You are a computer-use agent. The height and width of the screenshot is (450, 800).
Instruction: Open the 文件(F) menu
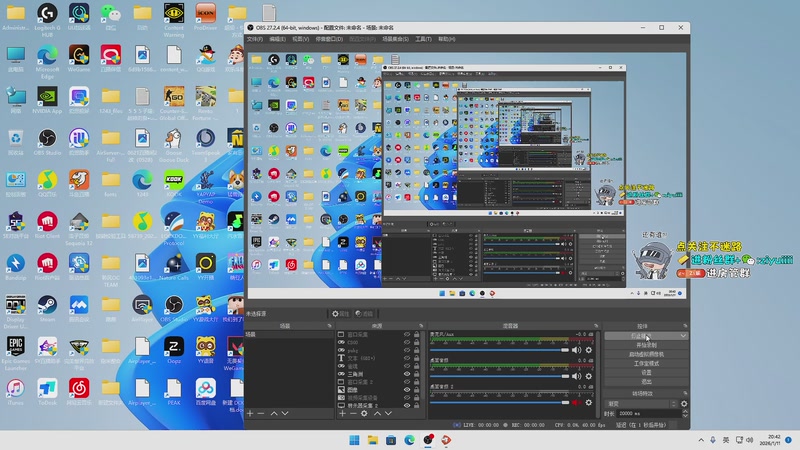[x=255, y=39]
